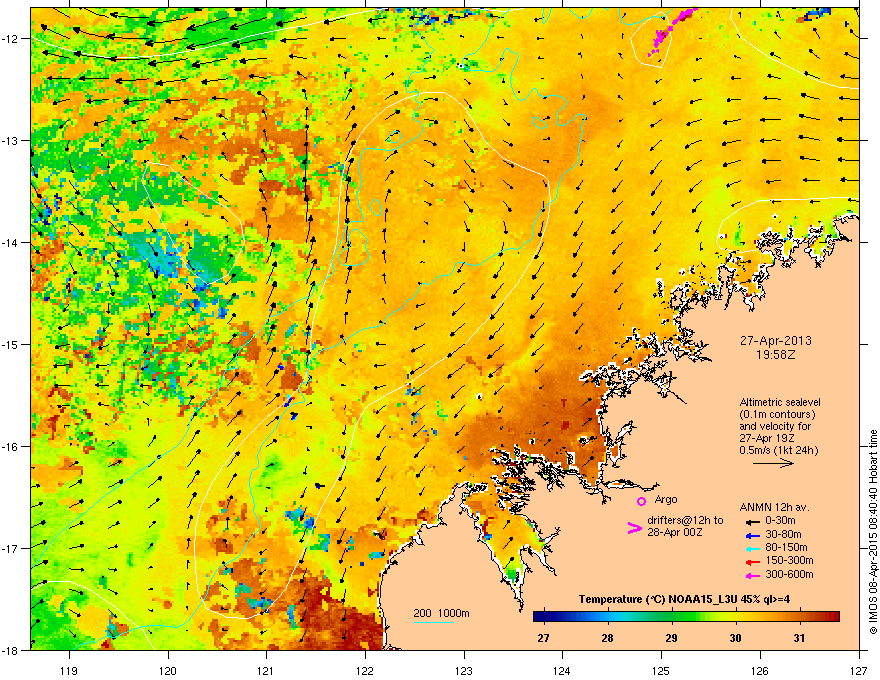Click the Temperature NOAA15_L3U title text

[x=684, y=599]
